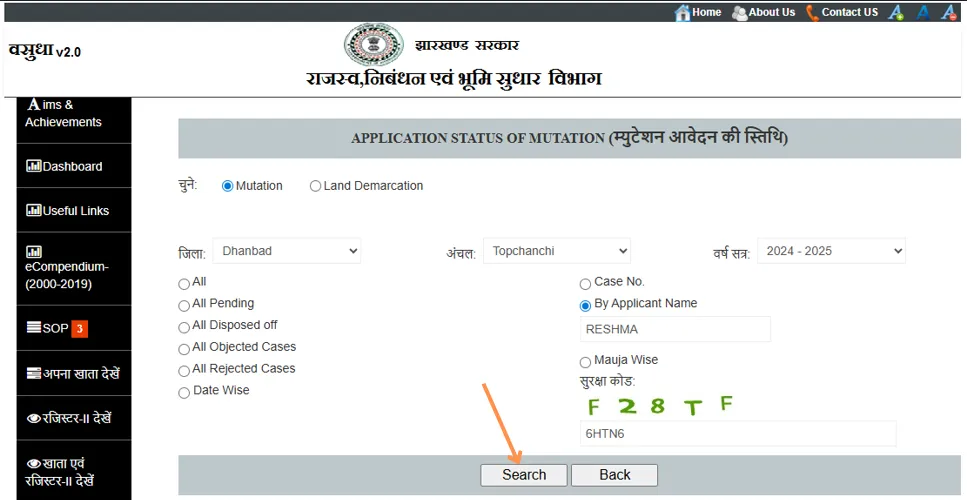Choose the All Pending radio option

tap(184, 306)
